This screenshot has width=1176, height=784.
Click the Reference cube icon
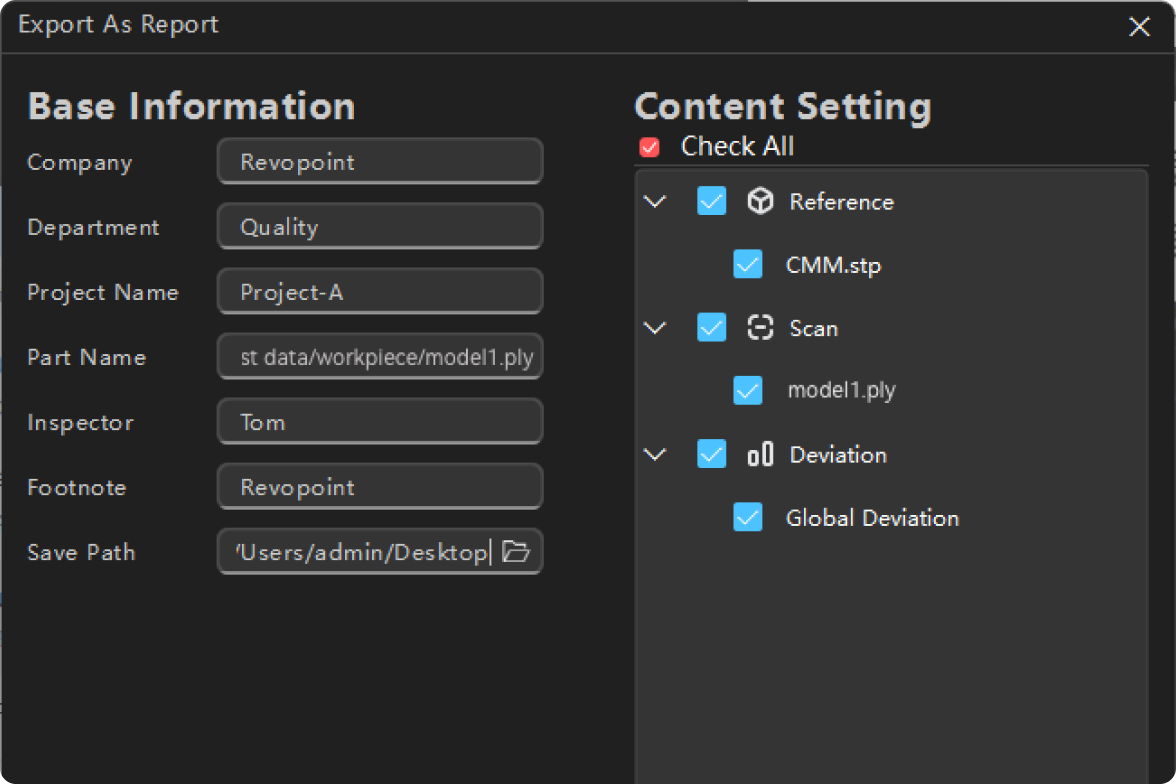tap(760, 202)
